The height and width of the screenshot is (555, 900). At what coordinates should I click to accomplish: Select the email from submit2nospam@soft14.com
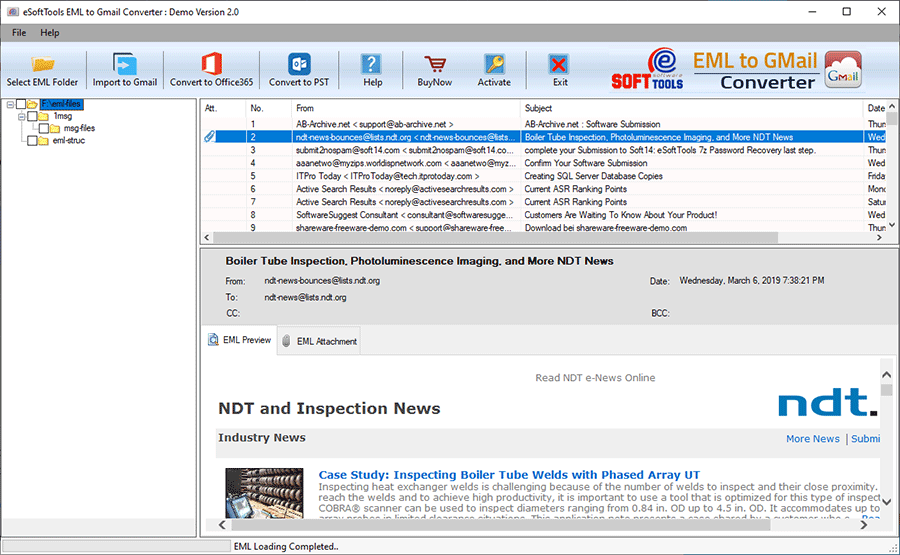click(543, 150)
